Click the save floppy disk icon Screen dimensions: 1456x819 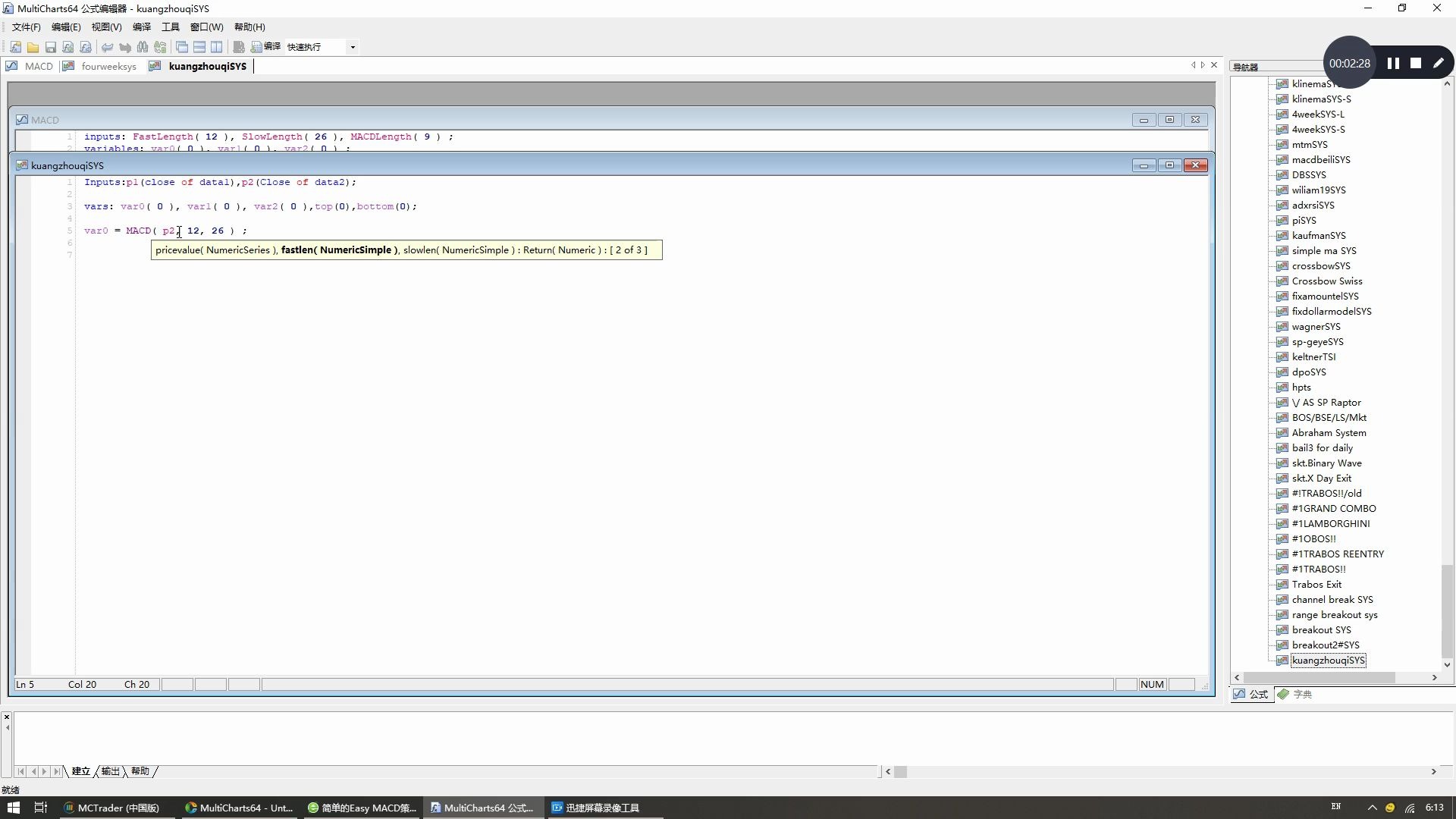point(51,47)
